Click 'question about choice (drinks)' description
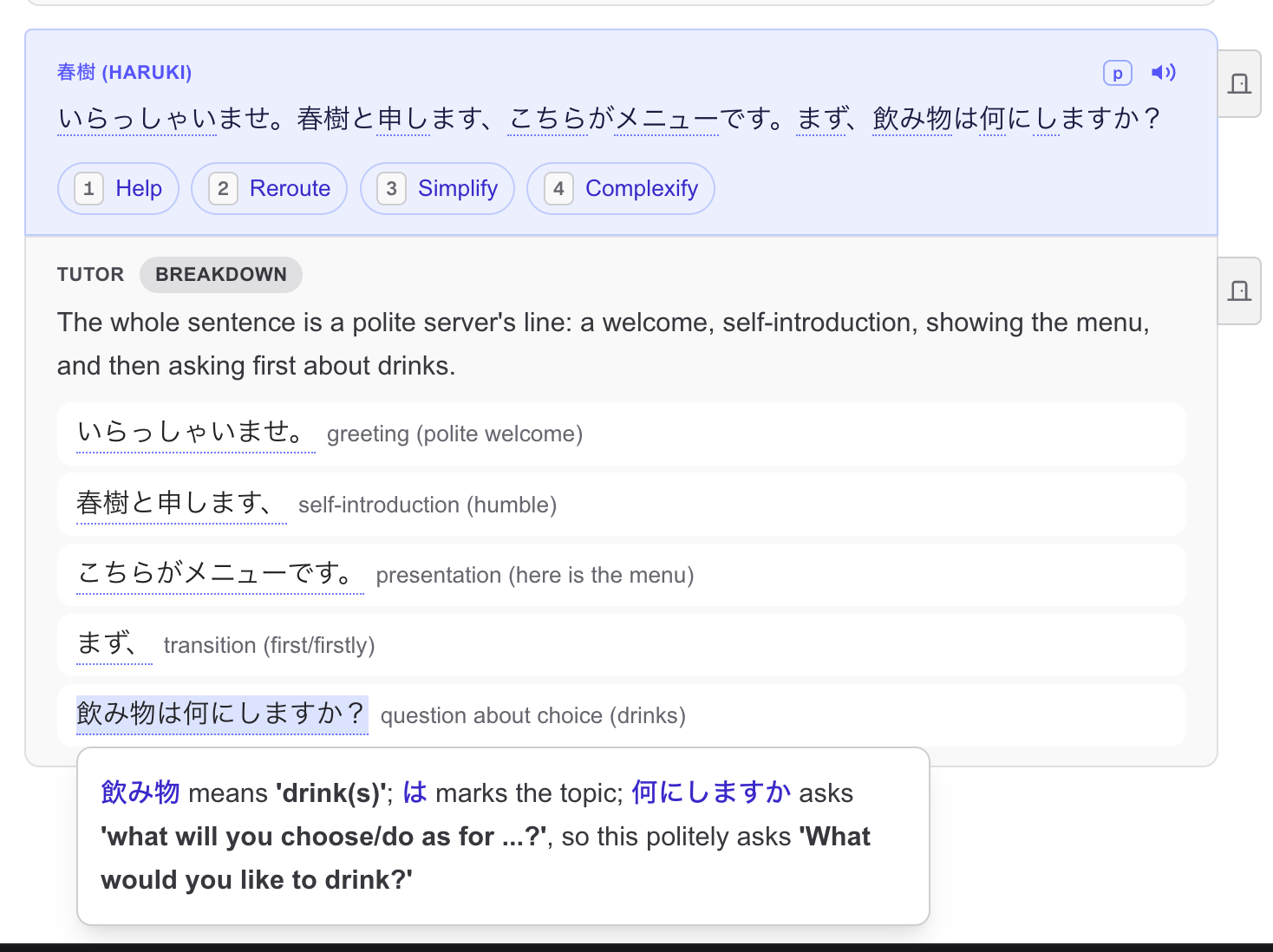Viewport: 1273px width, 952px height. pos(533,716)
